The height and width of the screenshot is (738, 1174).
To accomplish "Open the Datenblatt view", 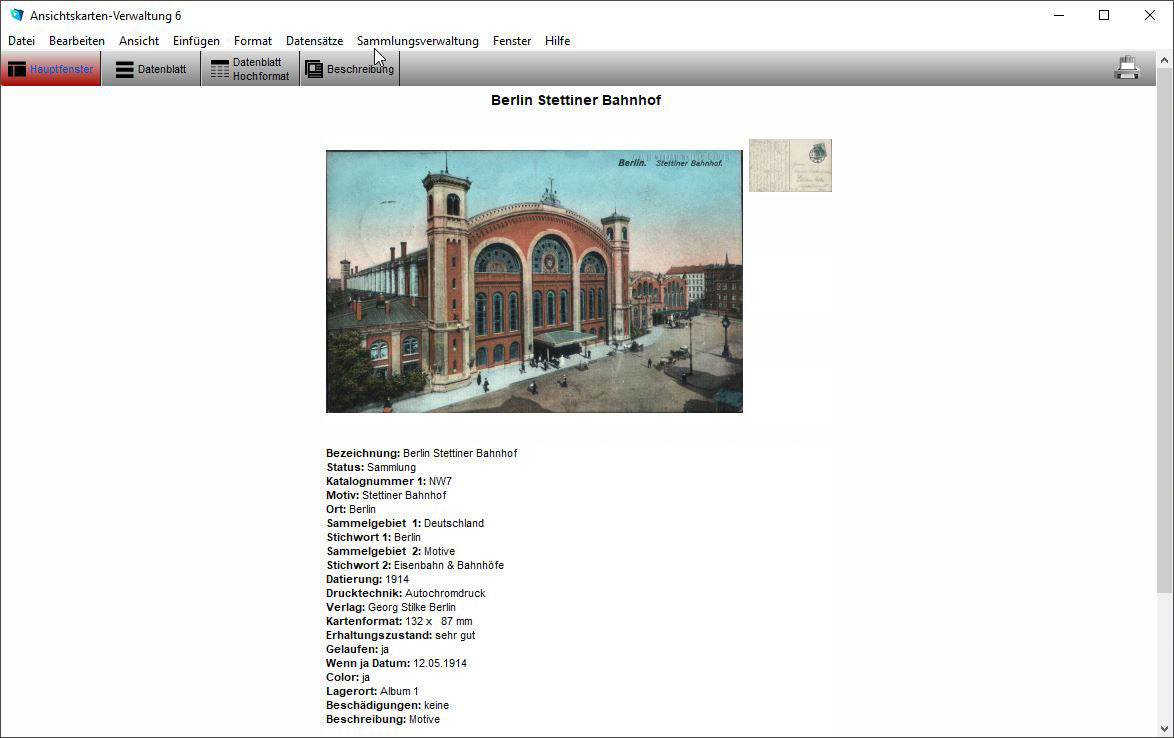I will [151, 69].
